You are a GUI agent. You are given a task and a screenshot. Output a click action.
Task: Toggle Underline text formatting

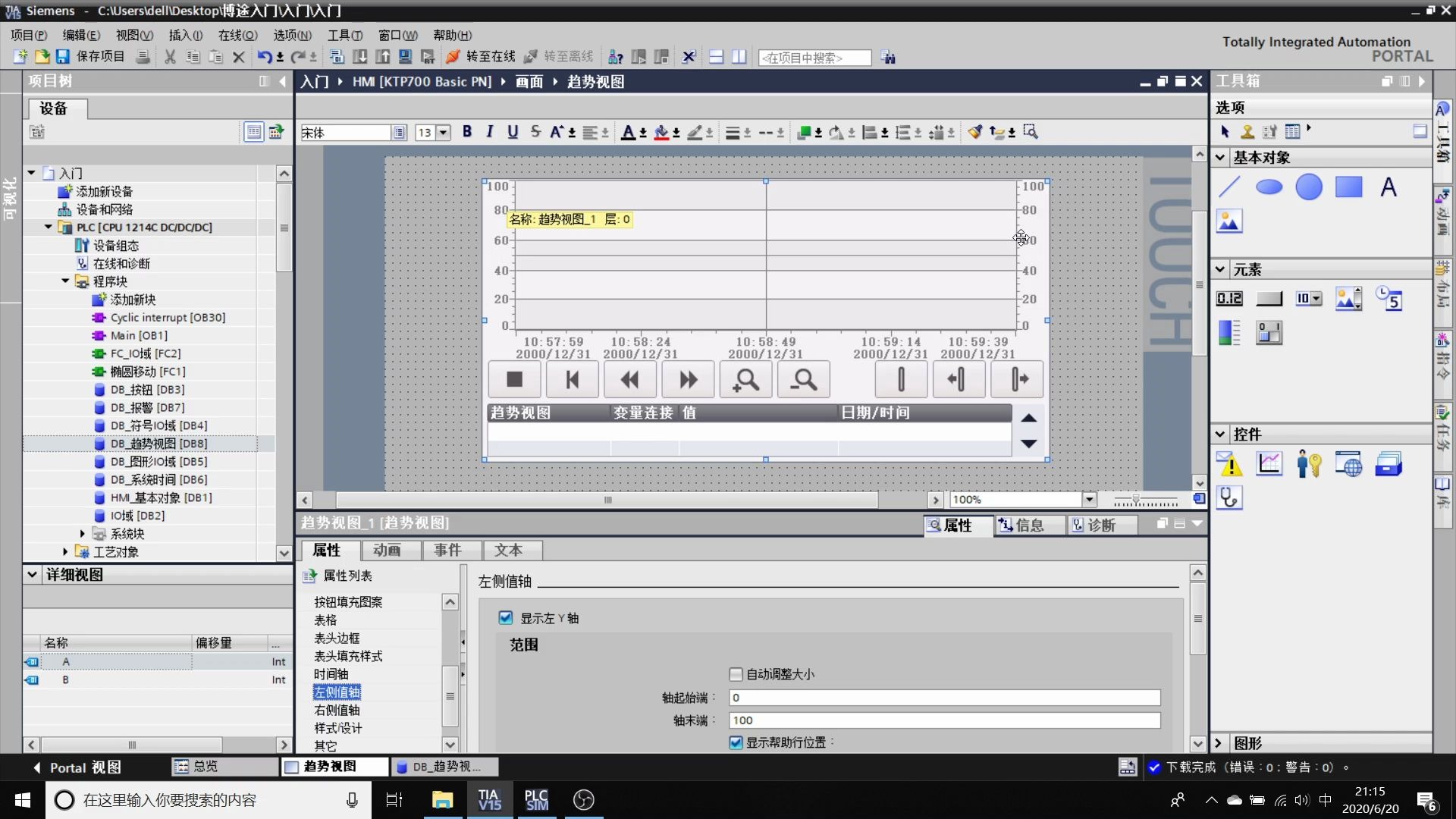pos(513,132)
